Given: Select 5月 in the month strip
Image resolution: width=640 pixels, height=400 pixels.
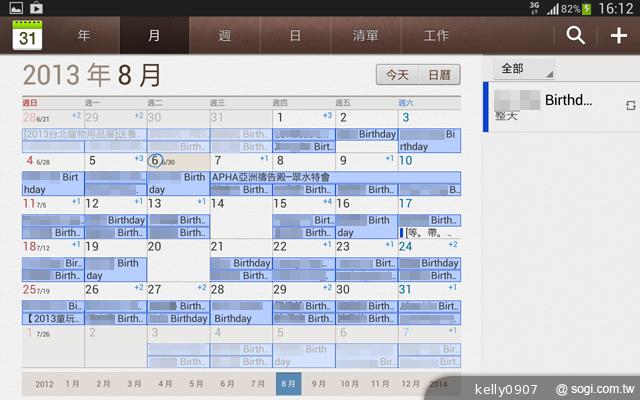Looking at the screenshot, I should click(196, 384).
